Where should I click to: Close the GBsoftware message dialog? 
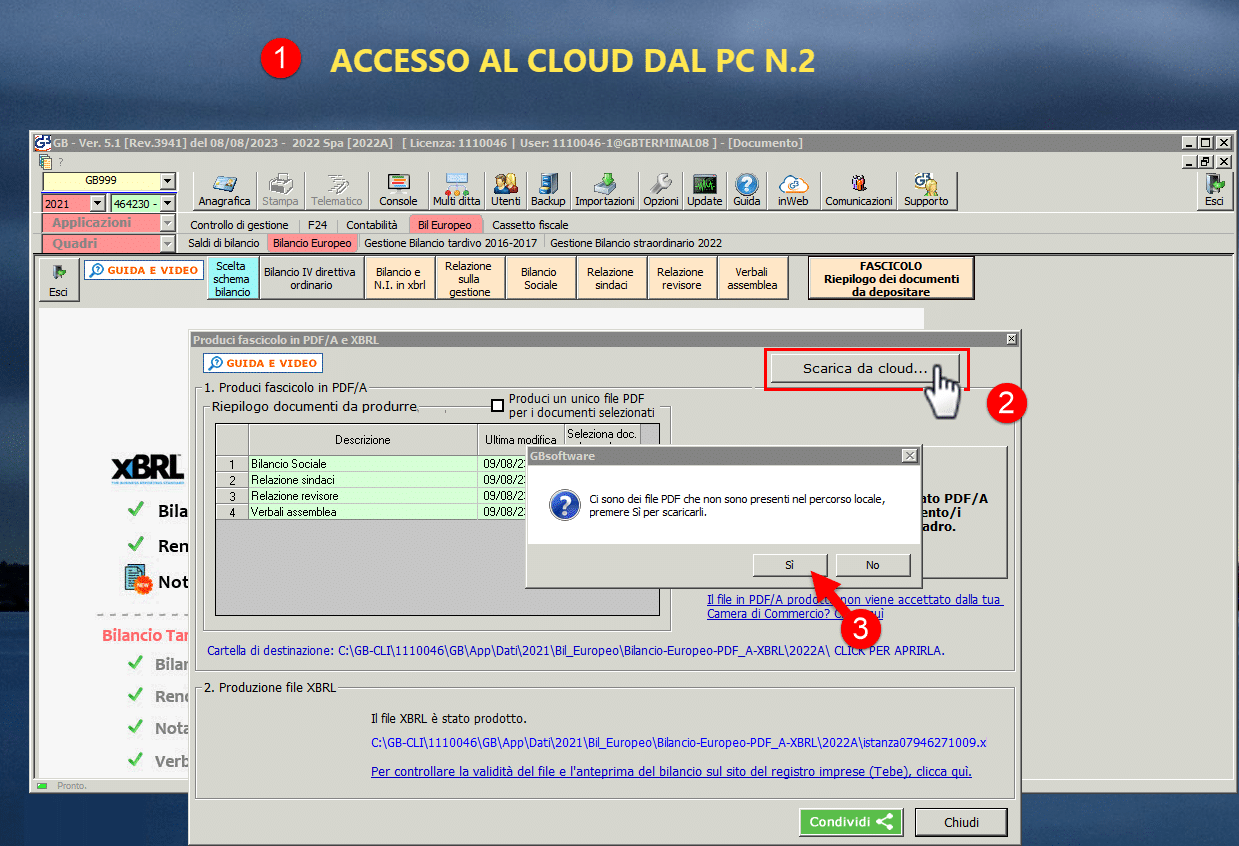909,455
